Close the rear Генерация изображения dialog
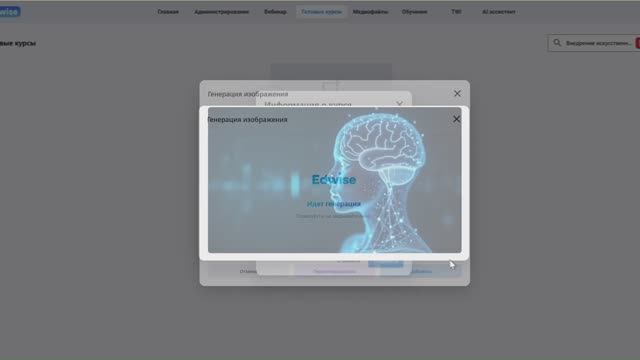Image resolution: width=640 pixels, height=360 pixels. point(457,93)
